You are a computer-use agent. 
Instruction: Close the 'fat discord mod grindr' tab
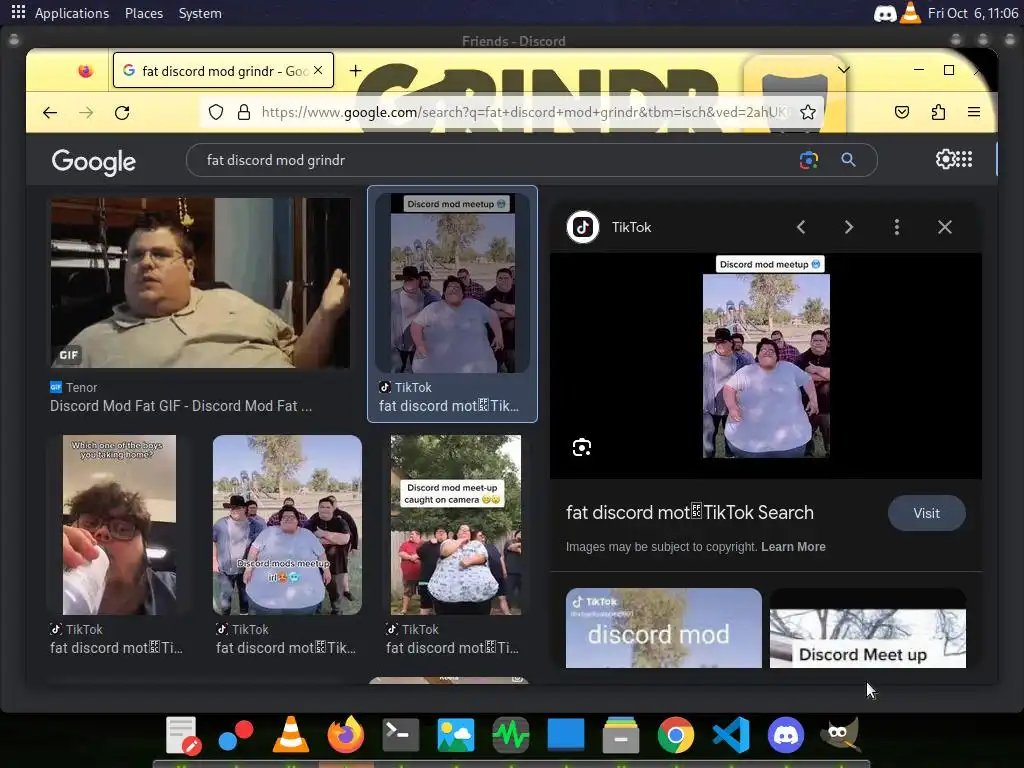point(318,70)
